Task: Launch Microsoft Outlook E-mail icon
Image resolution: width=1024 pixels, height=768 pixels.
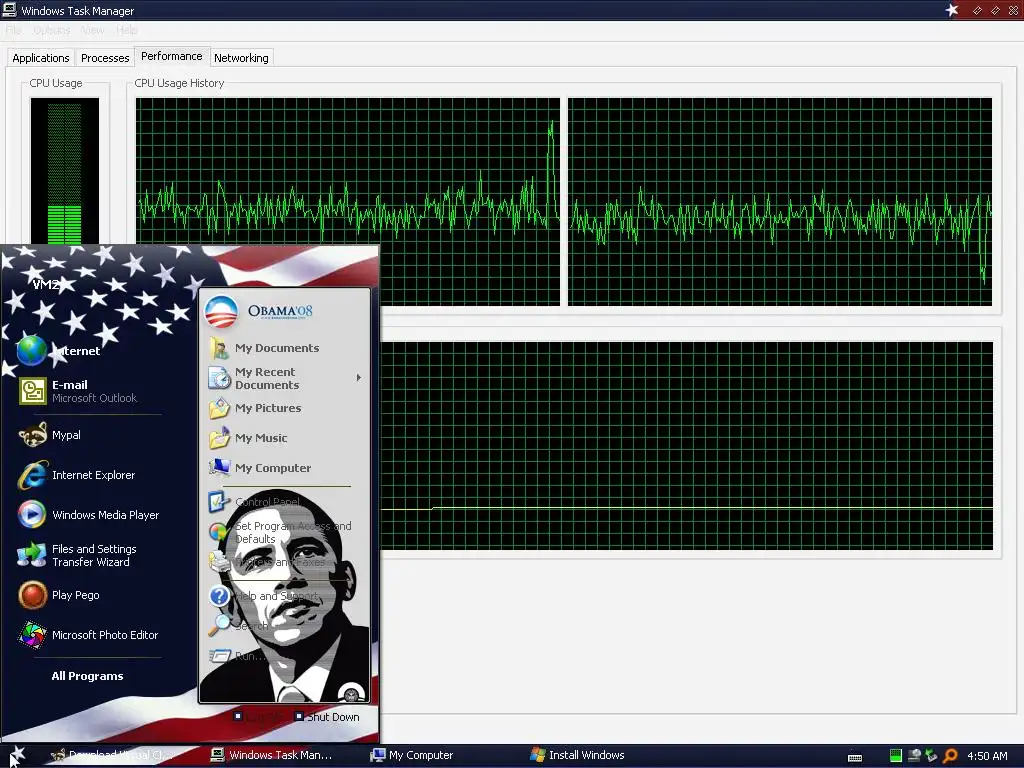Action: coord(32,391)
